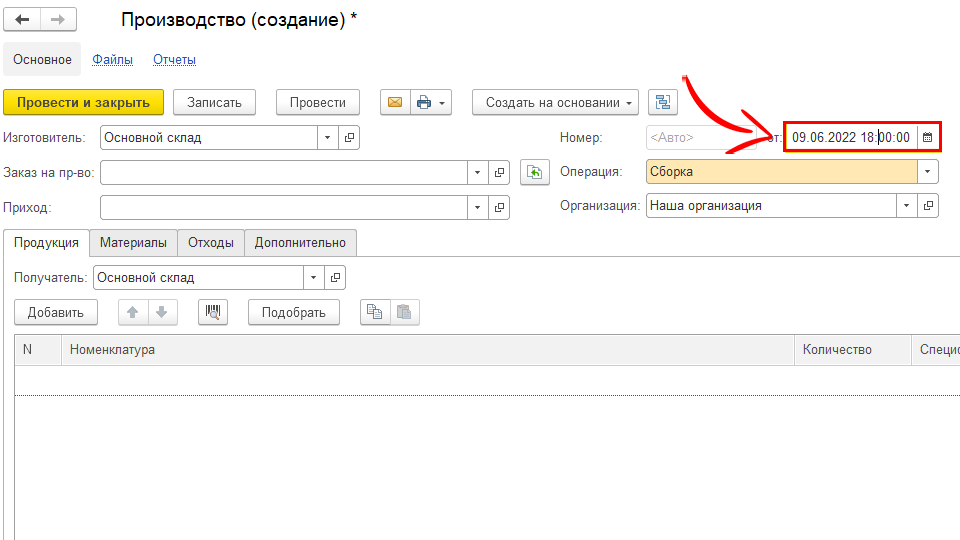Viewport: 960px width, 540px height.
Task: Open the Изготовитель warehouse form icon
Action: (349, 138)
